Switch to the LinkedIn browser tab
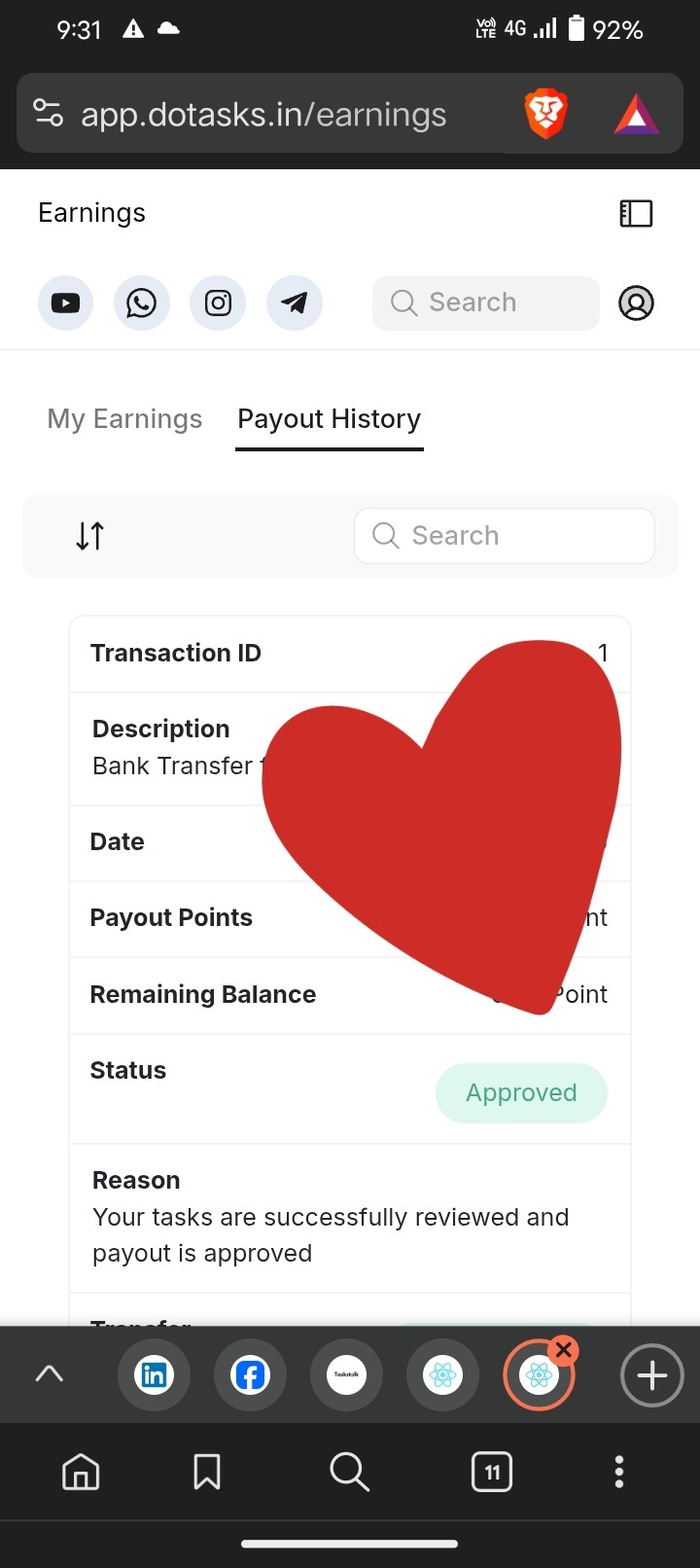700x1568 pixels. [154, 1375]
